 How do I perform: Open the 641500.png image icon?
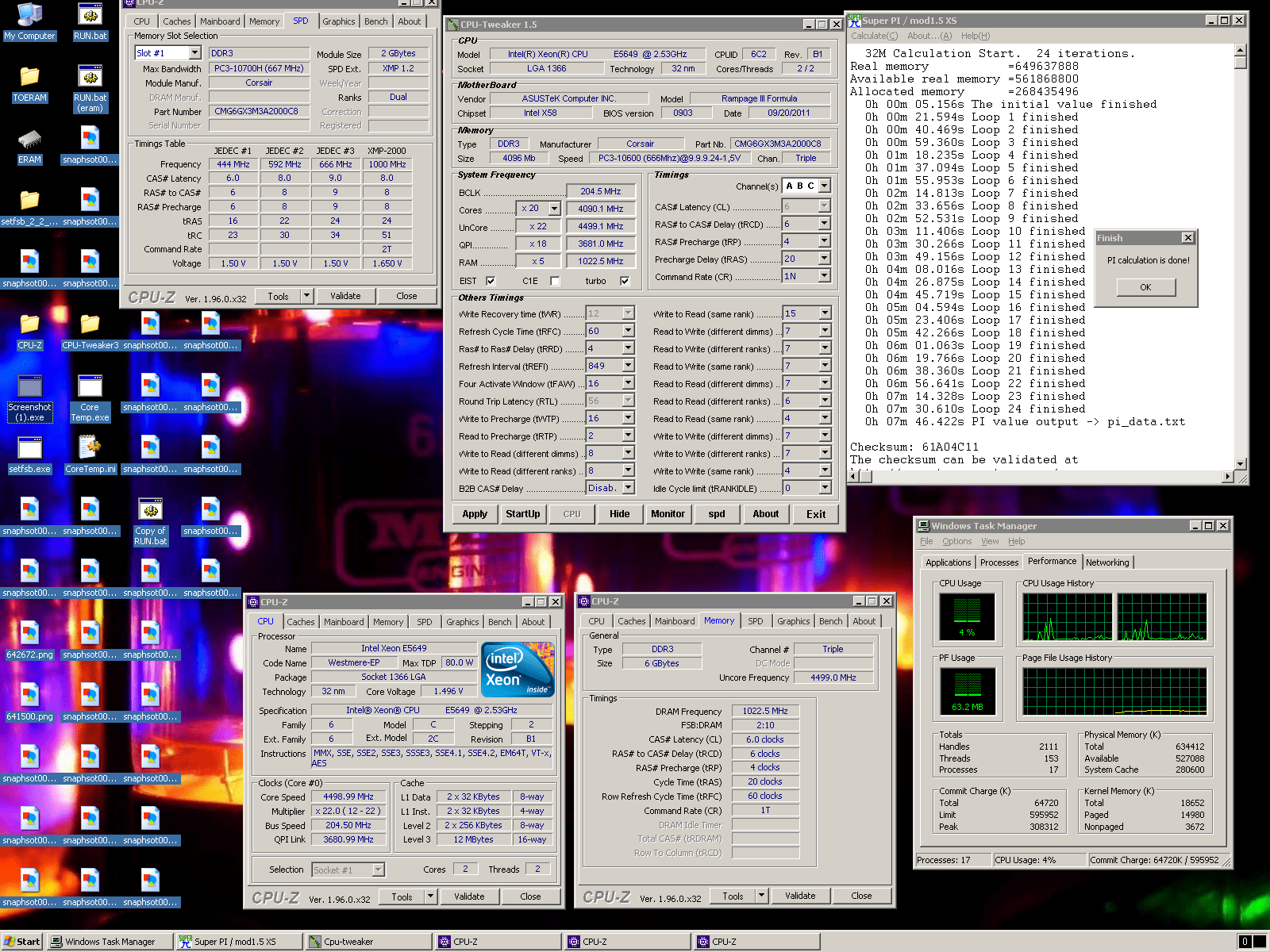coord(29,701)
